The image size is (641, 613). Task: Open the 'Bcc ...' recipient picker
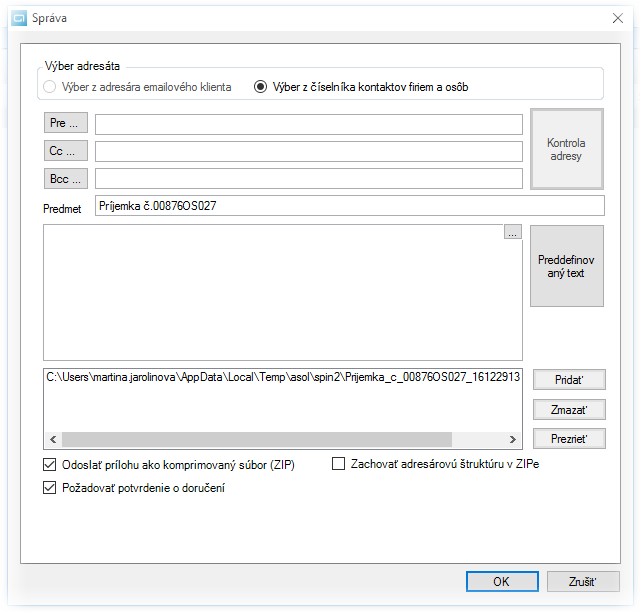click(65, 178)
